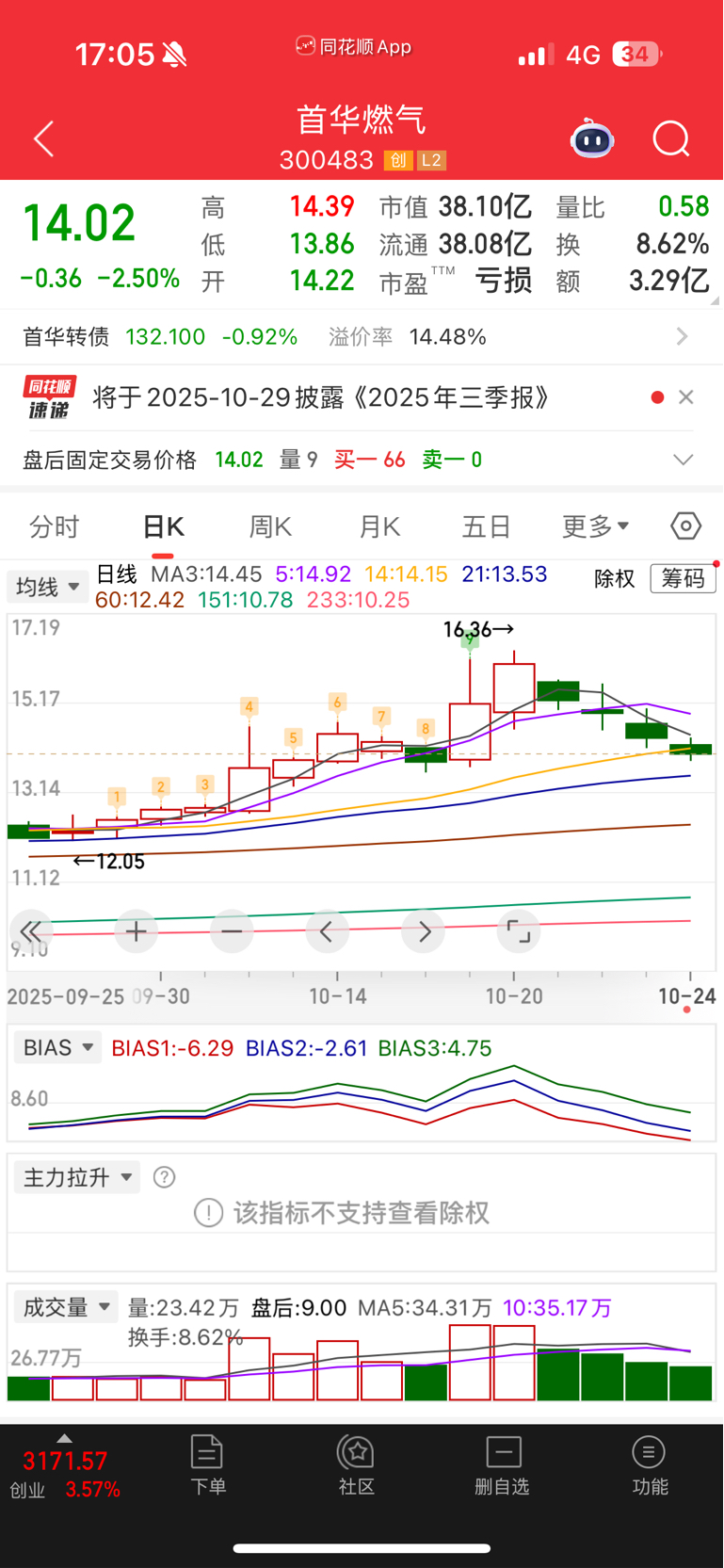Select the 日K tab
Screen dimensions: 724x1568
pyautogui.click(x=163, y=525)
